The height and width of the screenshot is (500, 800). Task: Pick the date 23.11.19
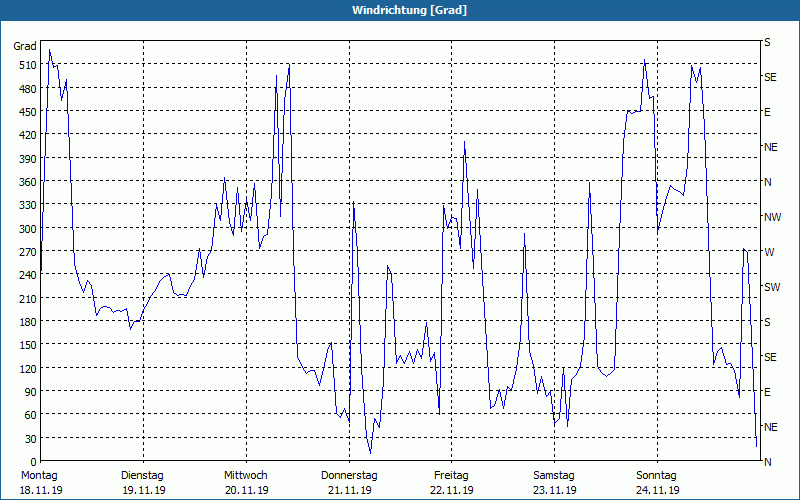555,491
